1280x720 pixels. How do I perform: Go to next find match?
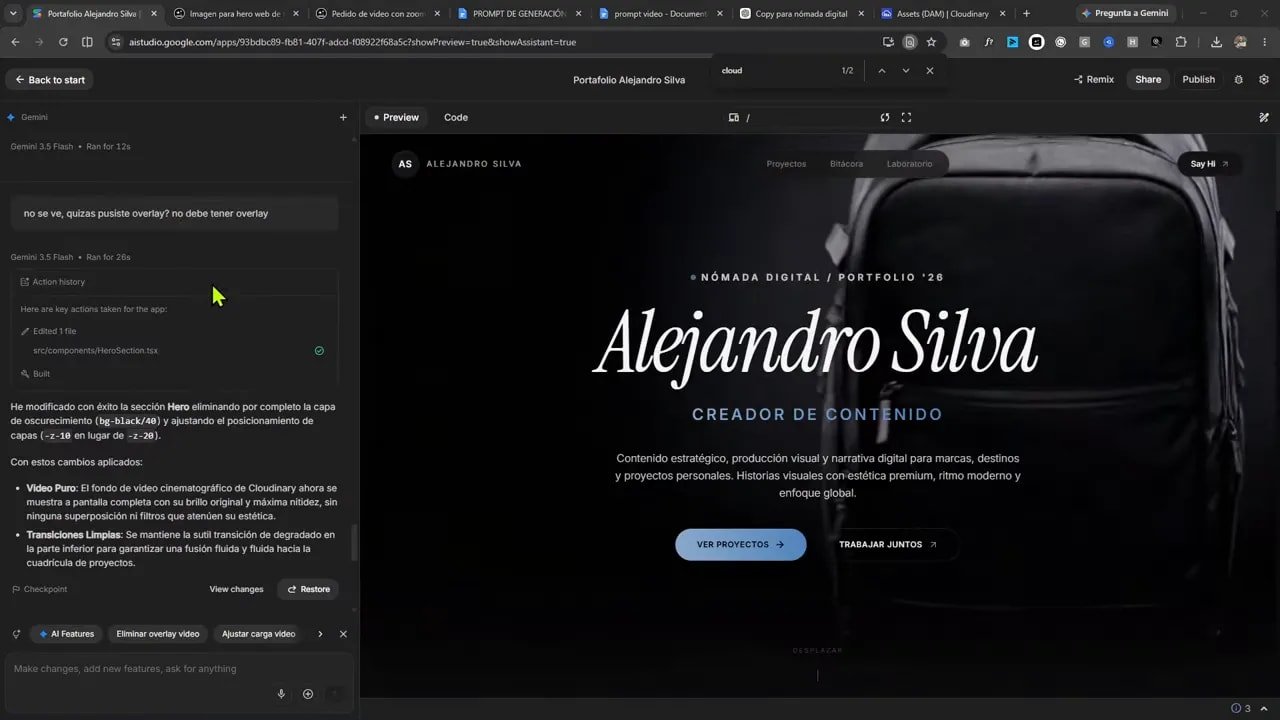906,71
